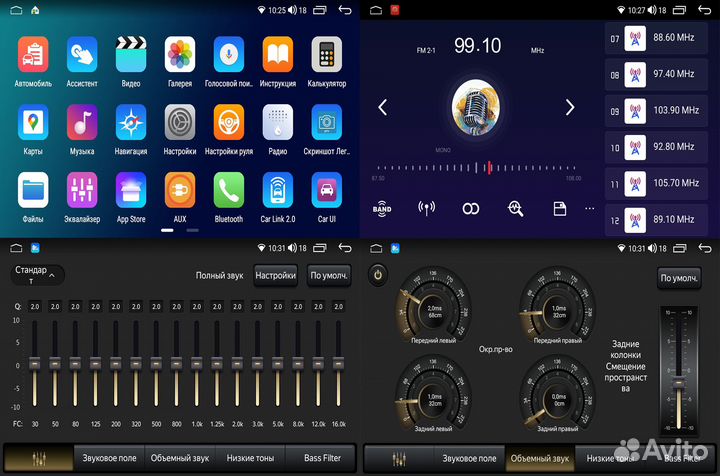Toggle the radio antenna signal icon

(427, 208)
